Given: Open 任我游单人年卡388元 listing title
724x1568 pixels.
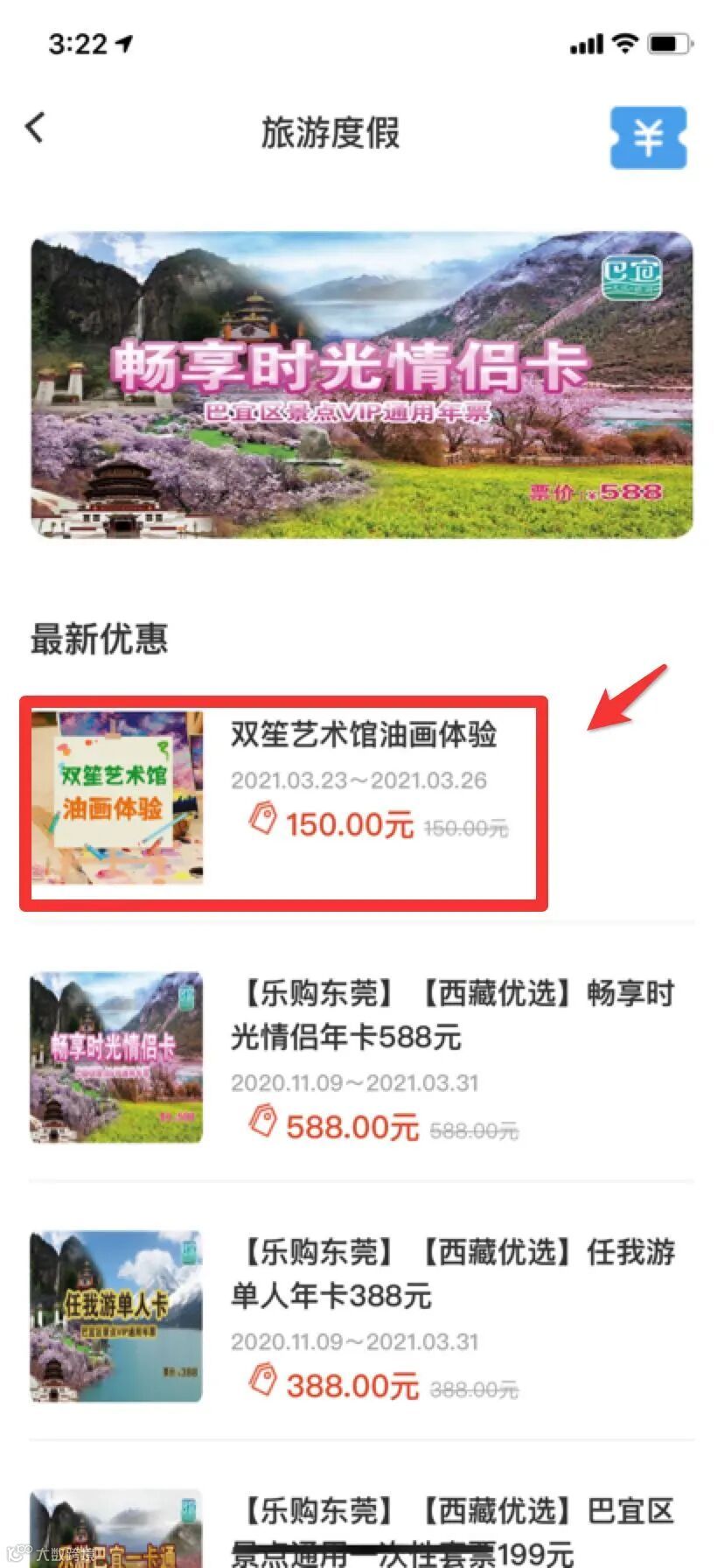Looking at the screenshot, I should (453, 1274).
